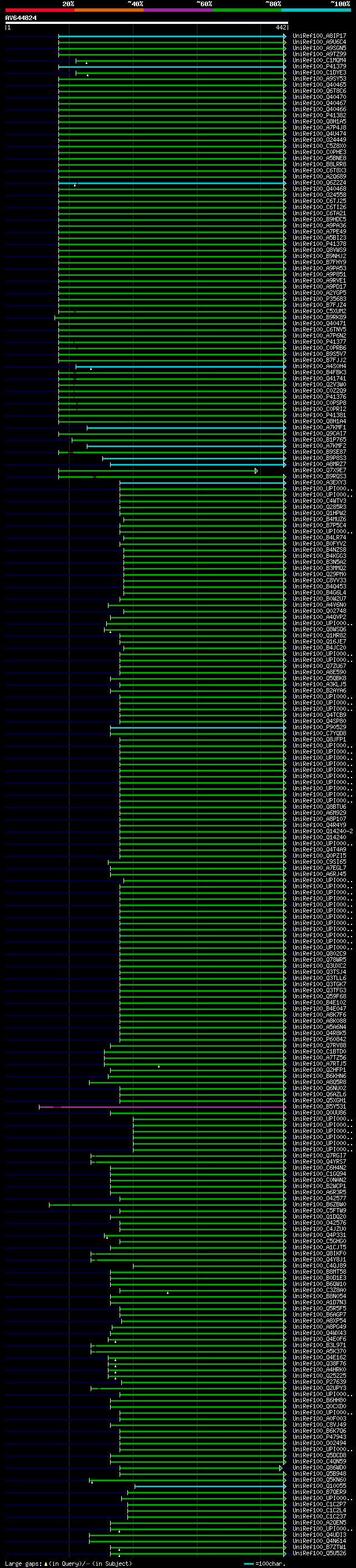356x1568 pixels.
Task: Select hit label UniRef100_C6H4N2
Action: [319, 1168]
